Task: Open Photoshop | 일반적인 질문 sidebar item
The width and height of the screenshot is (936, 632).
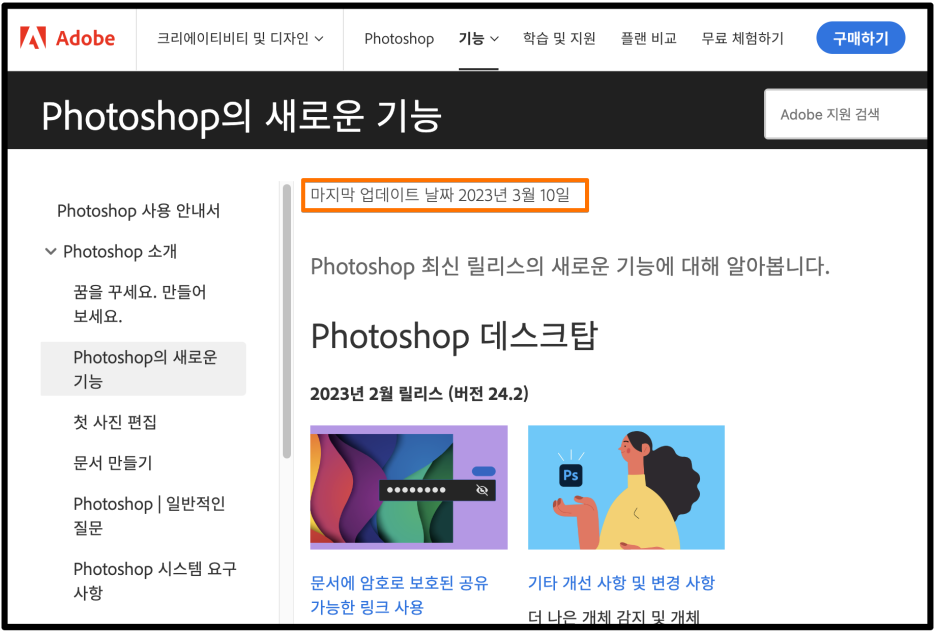Action: (x=149, y=516)
